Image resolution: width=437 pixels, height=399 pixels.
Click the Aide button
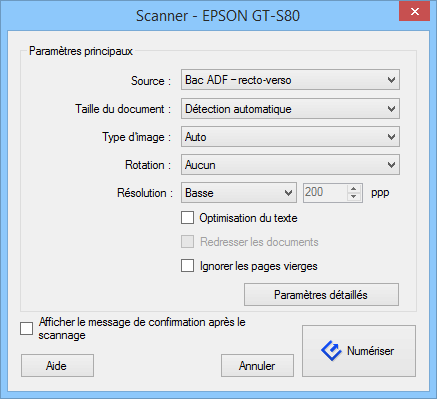point(57,366)
